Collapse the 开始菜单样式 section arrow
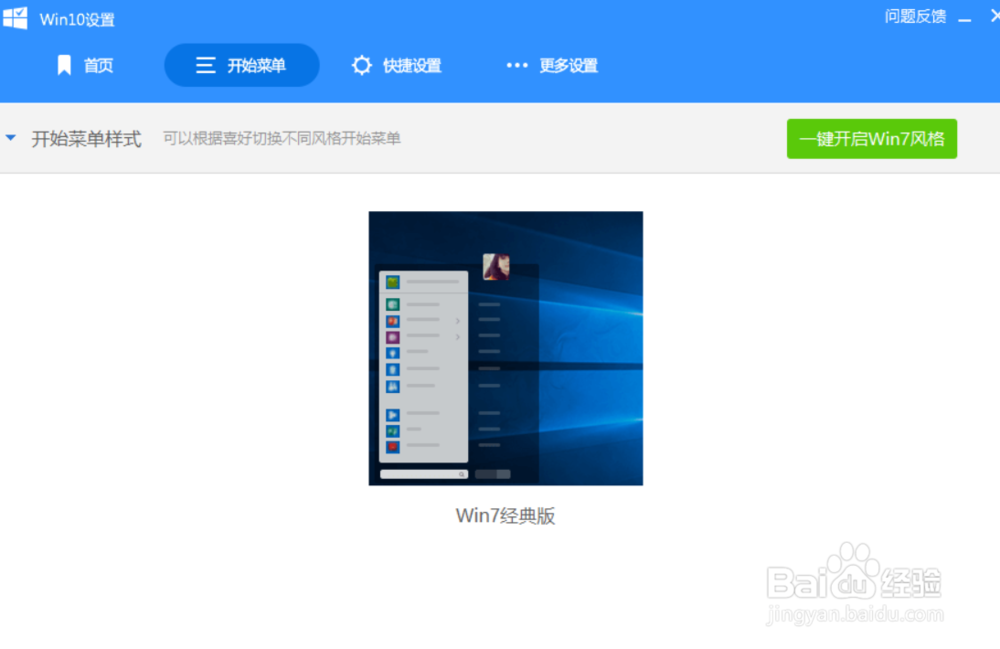 (11, 138)
